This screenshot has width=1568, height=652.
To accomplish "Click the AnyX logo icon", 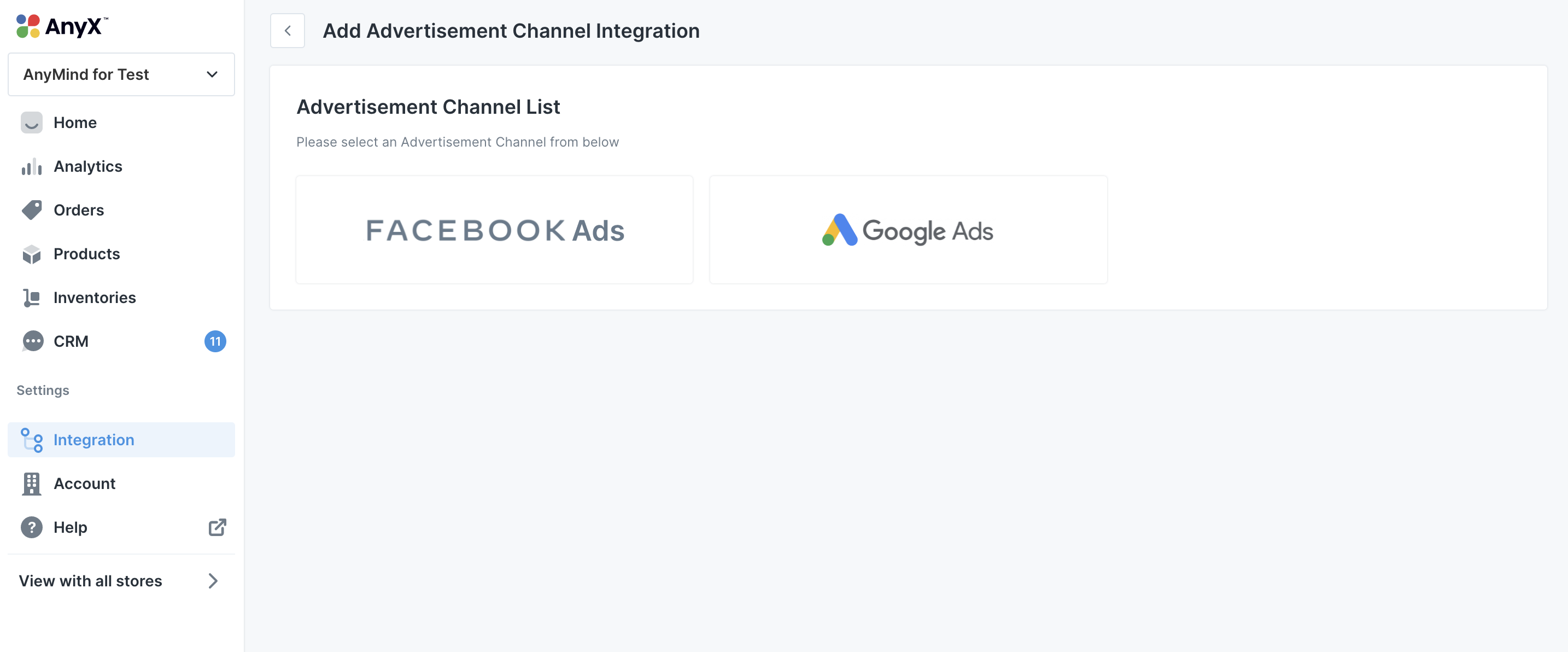I will [28, 27].
